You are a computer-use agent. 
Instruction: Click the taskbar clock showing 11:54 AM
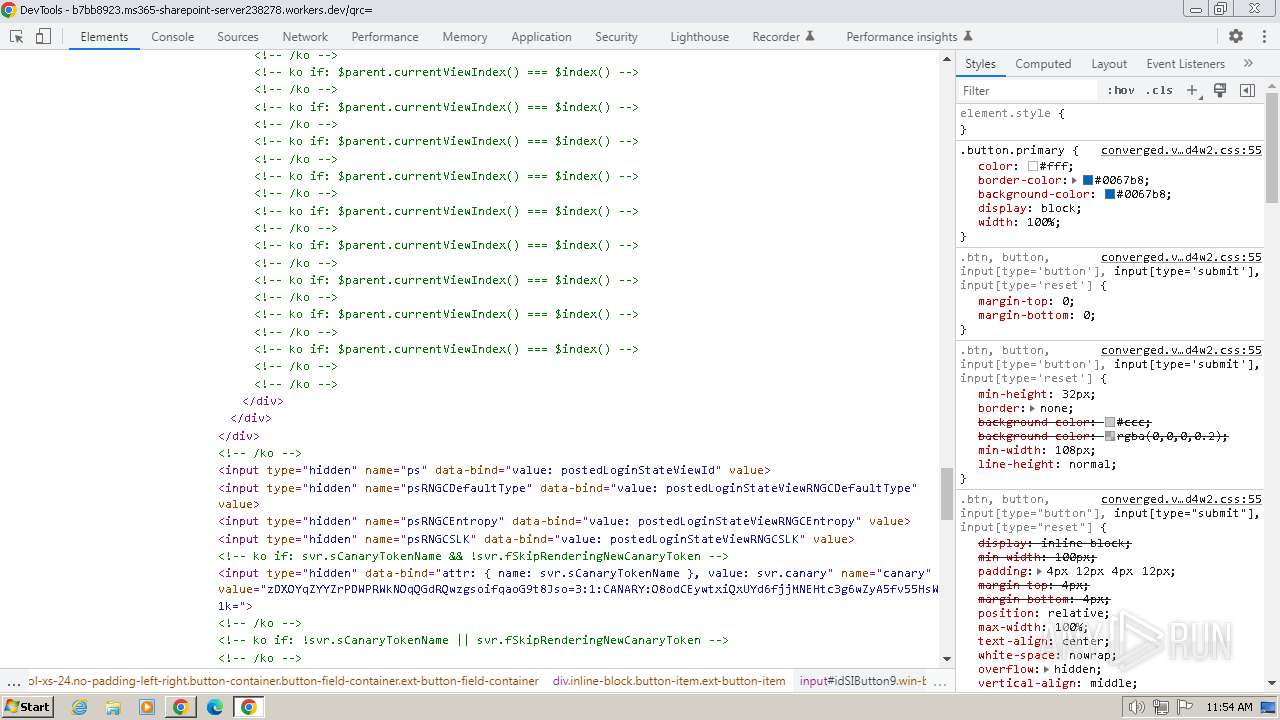1229,707
